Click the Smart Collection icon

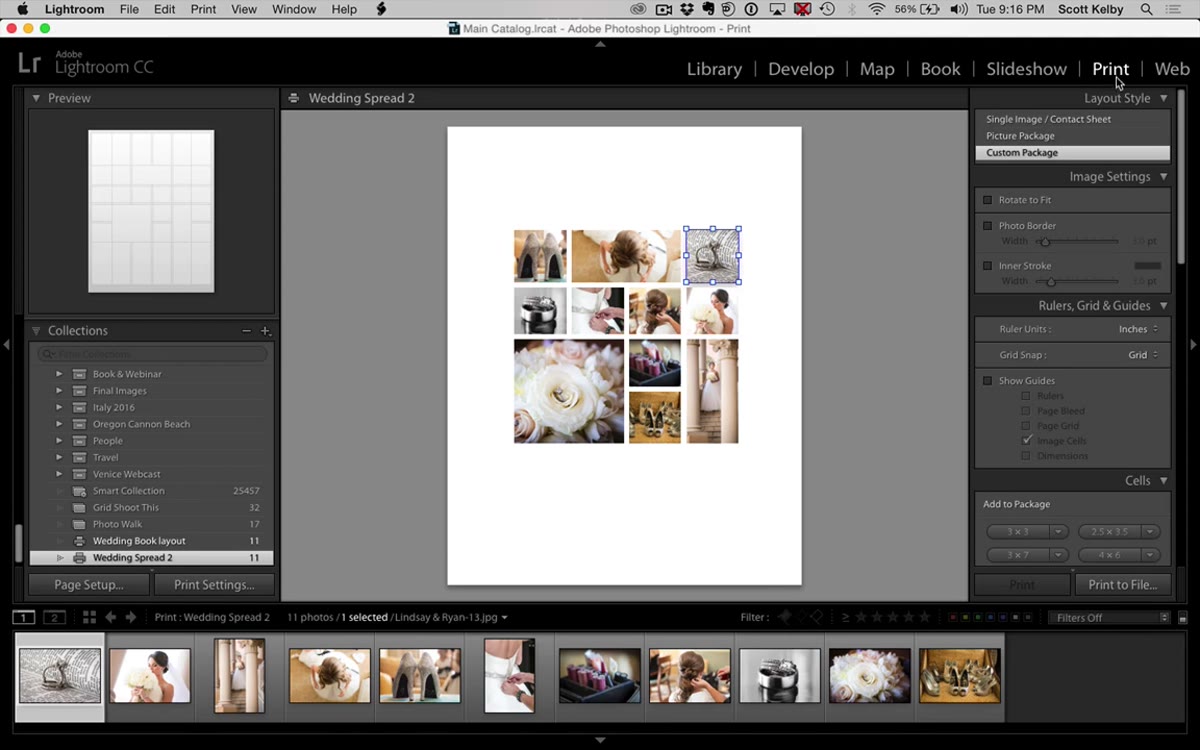[79, 491]
